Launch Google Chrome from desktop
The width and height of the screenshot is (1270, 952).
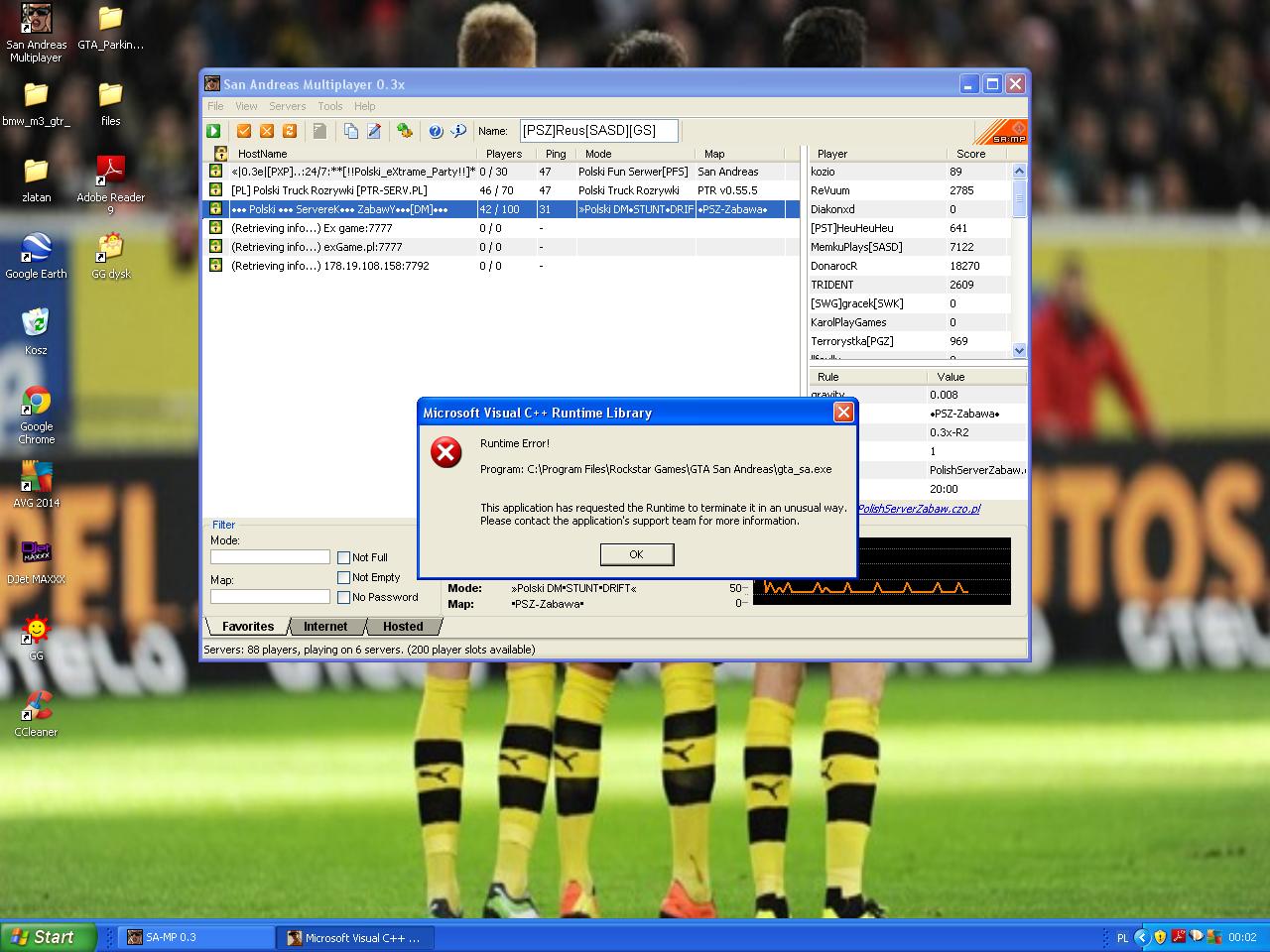36,415
